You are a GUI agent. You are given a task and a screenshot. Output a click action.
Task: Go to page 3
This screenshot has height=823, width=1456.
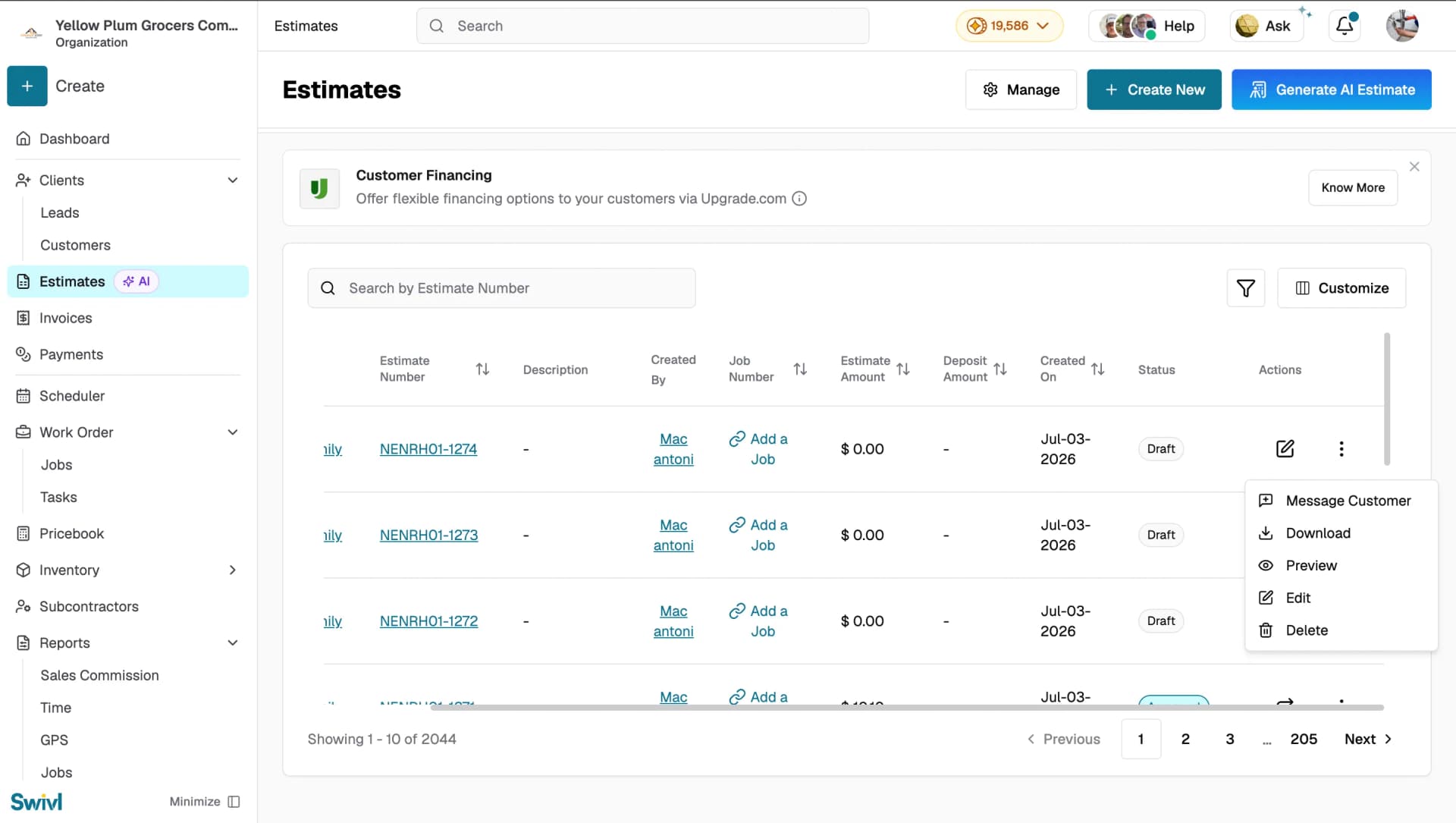(1229, 739)
